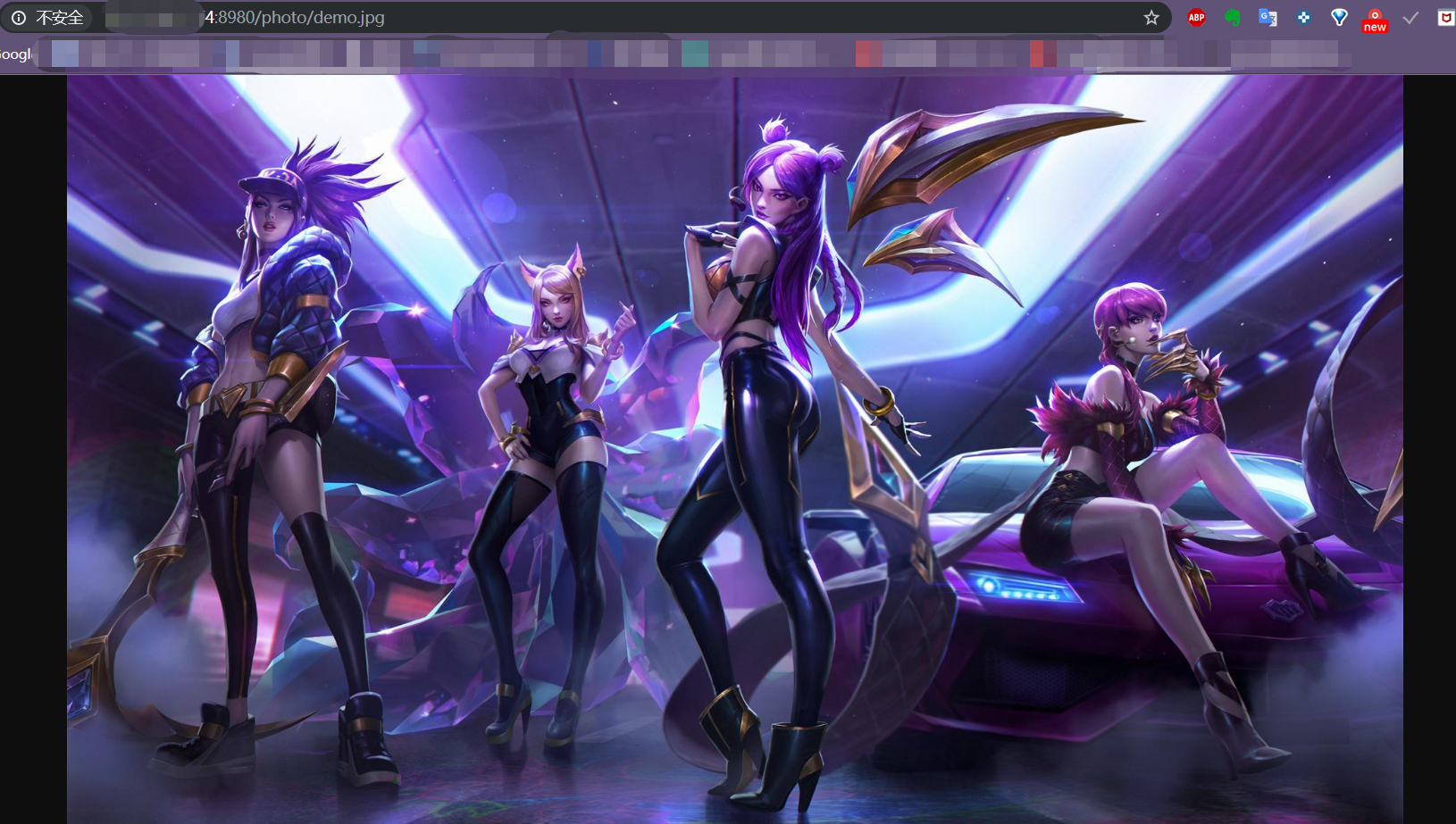View site info next to 不安全

[x=18, y=18]
